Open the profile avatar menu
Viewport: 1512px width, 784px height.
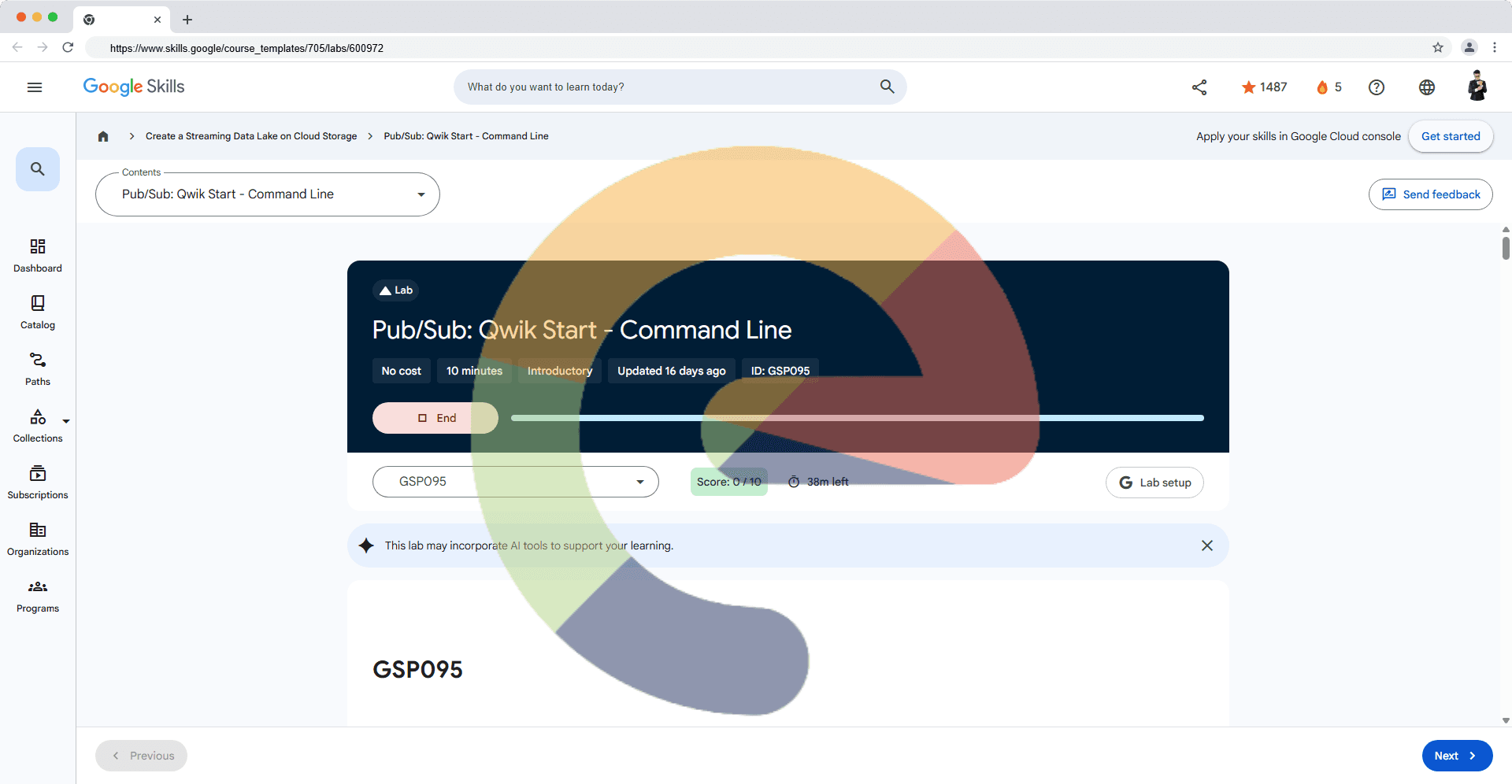(1477, 86)
